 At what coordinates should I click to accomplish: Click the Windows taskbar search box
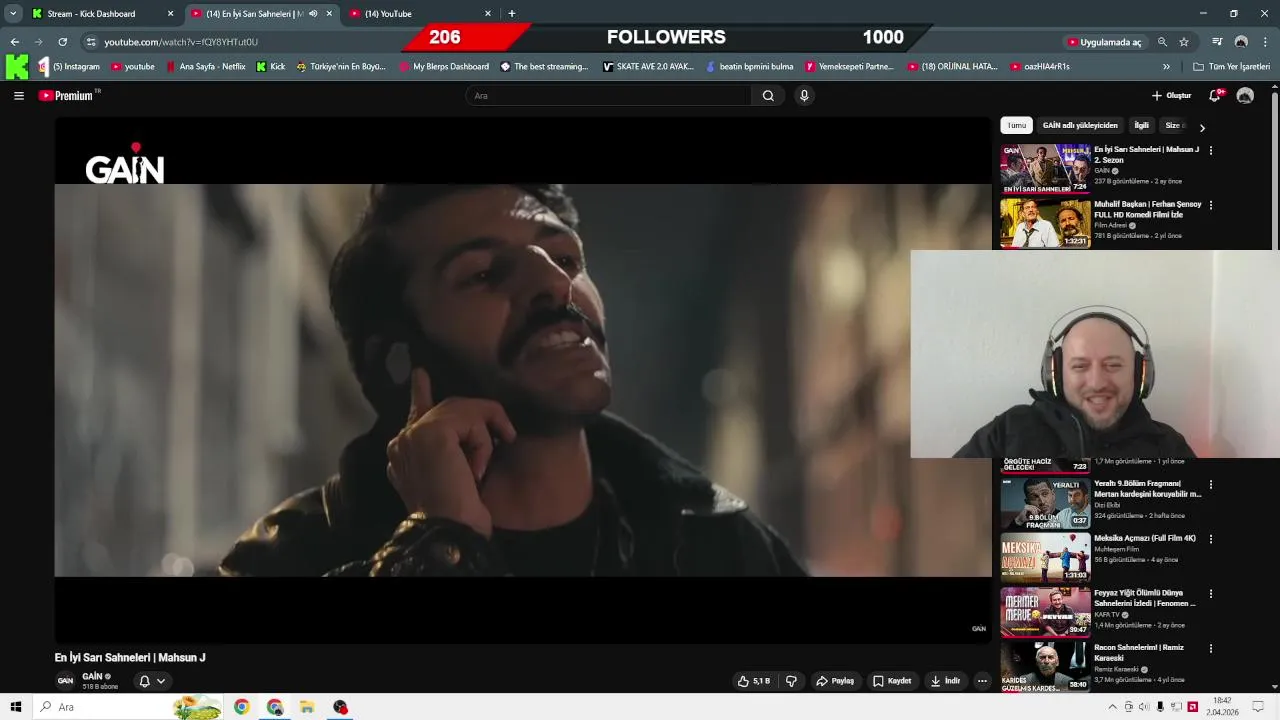pyautogui.click(x=128, y=707)
